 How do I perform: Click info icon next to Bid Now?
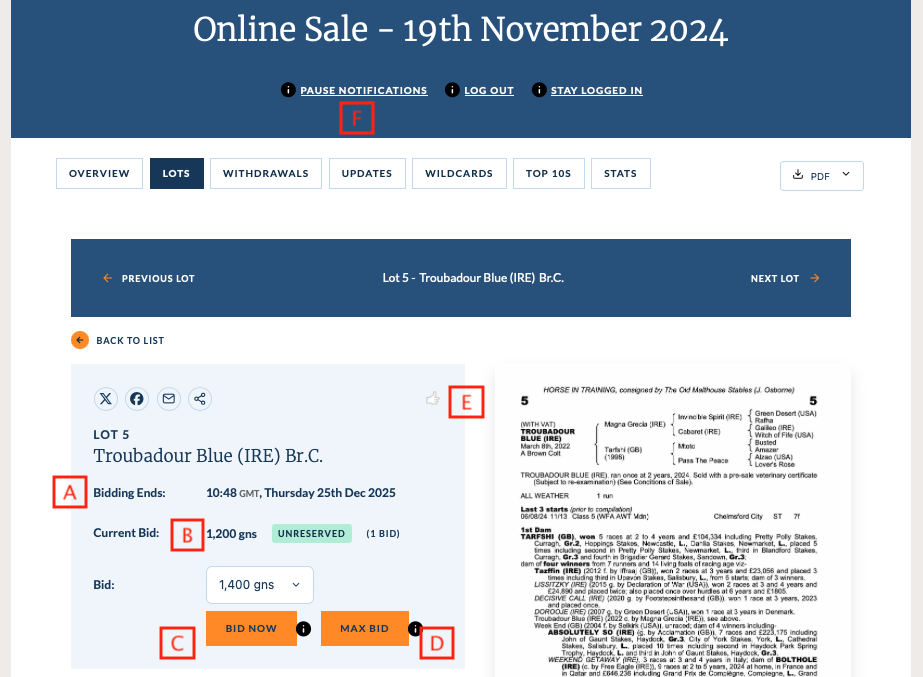(304, 629)
